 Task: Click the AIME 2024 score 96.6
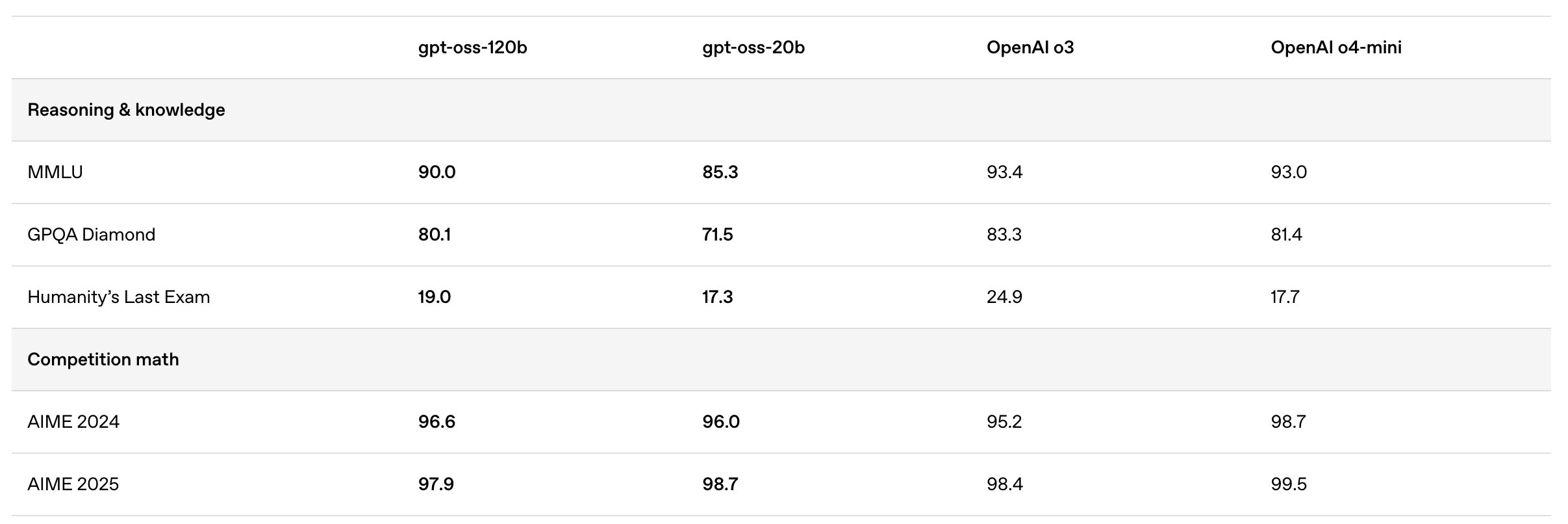coord(436,422)
